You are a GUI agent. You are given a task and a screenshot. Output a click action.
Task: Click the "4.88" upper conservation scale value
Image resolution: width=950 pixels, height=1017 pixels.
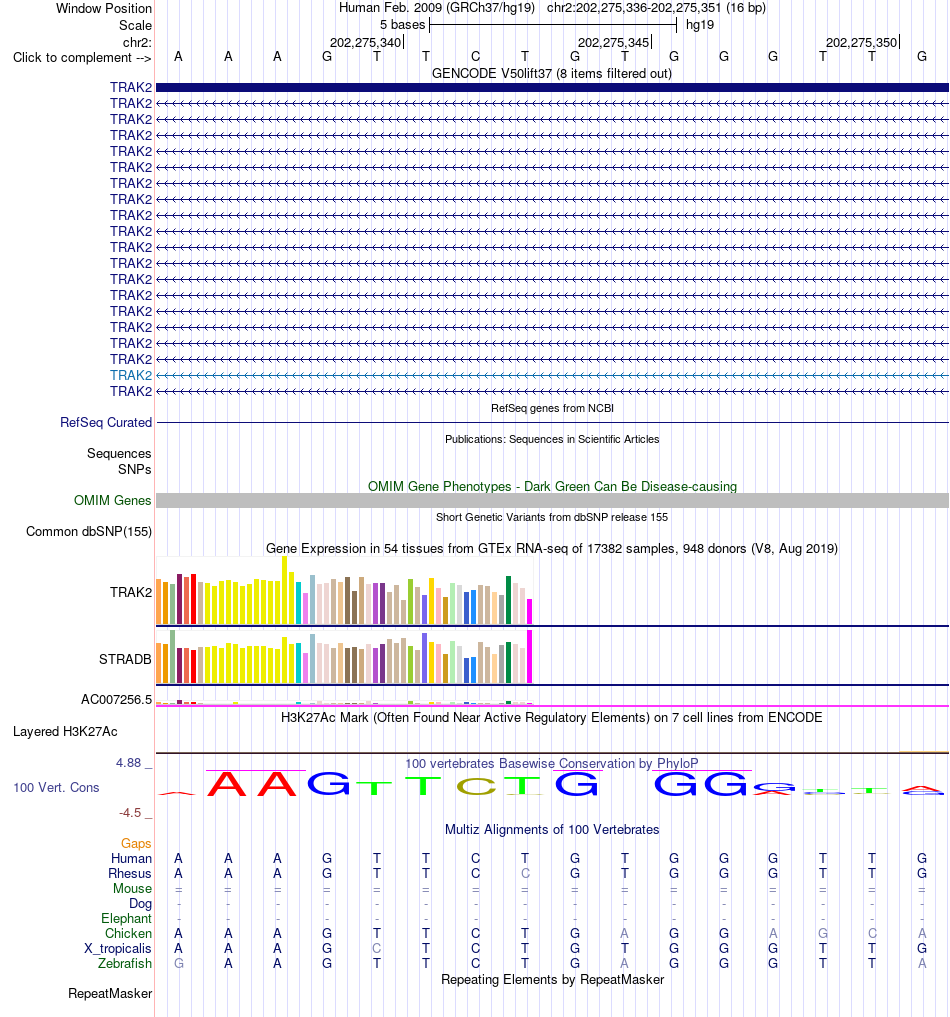tap(128, 763)
